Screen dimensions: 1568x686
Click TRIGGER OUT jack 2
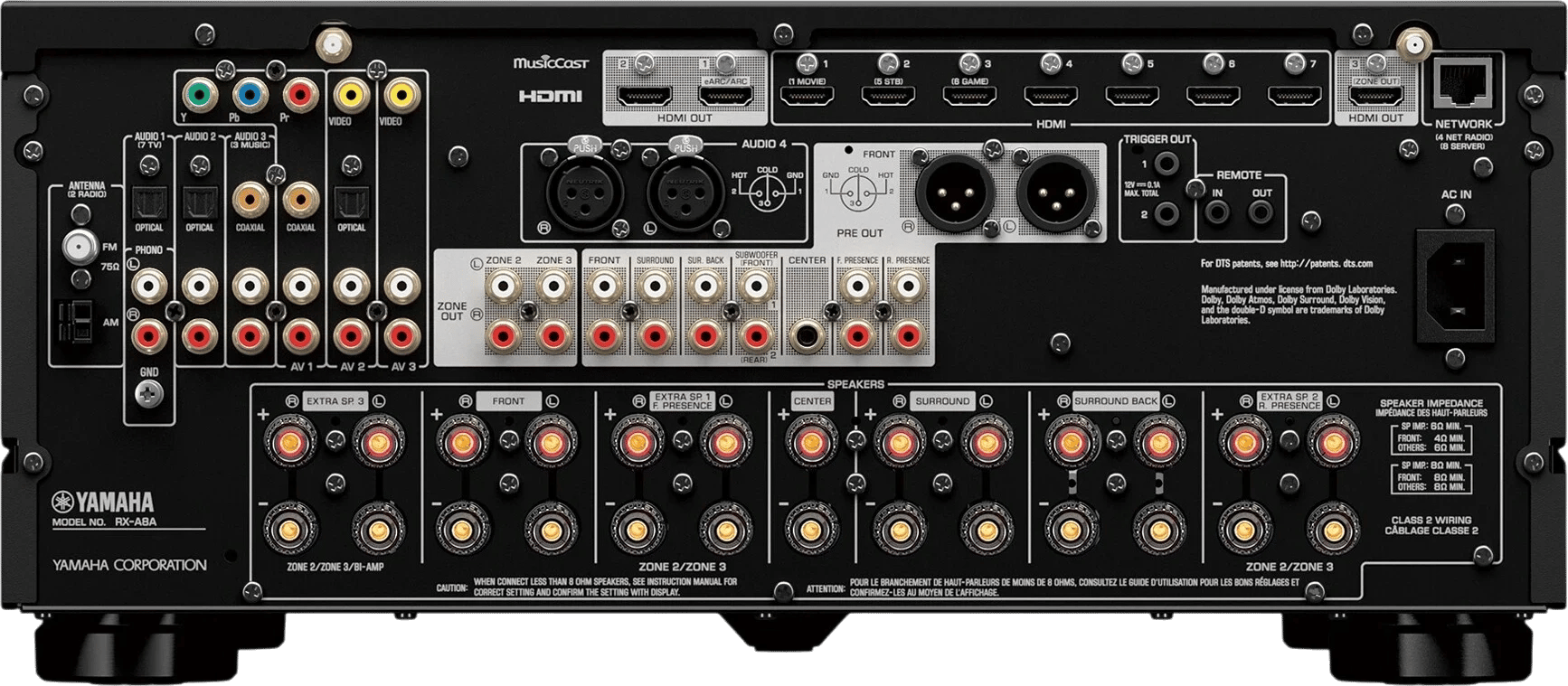1167,215
